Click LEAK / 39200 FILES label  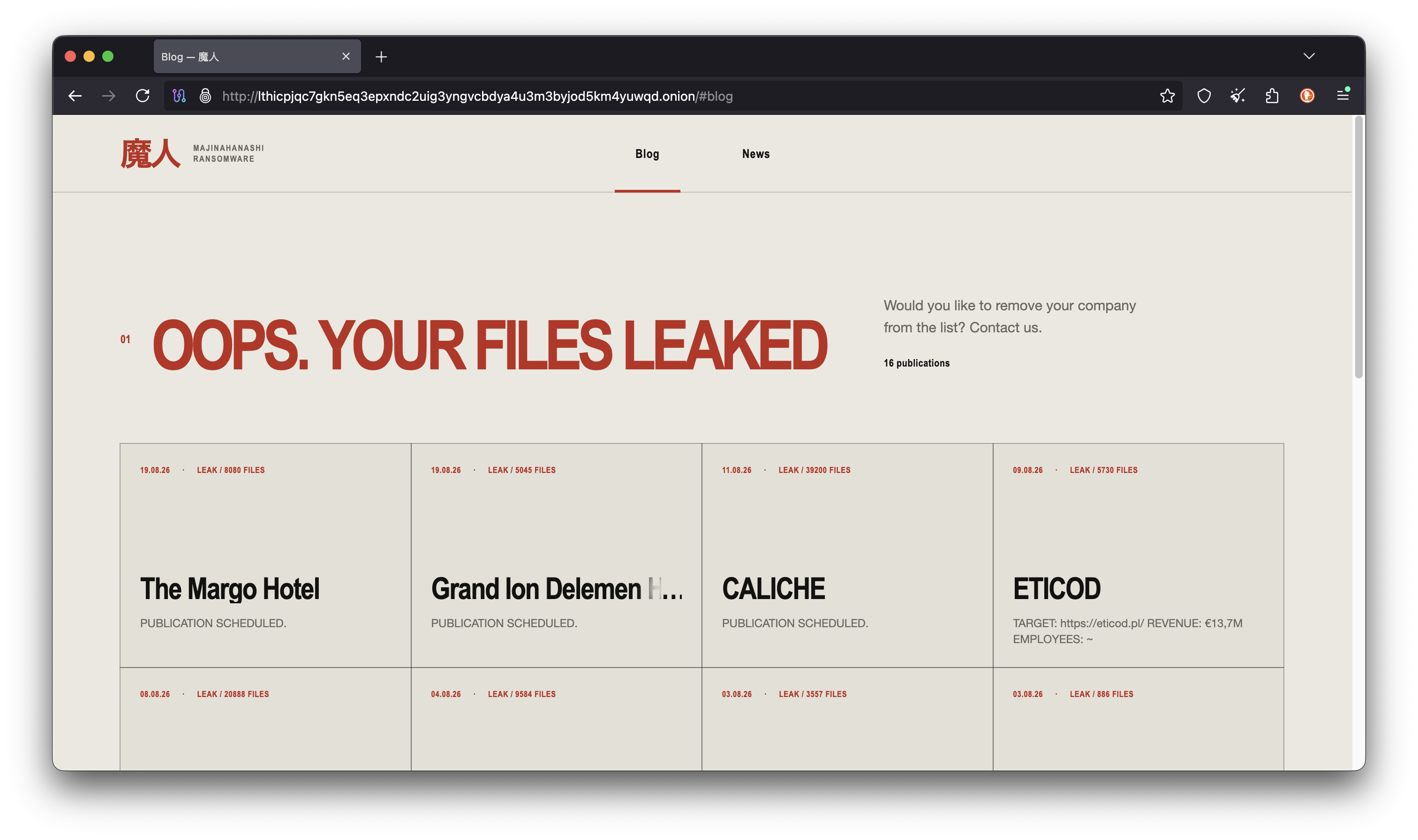(815, 470)
